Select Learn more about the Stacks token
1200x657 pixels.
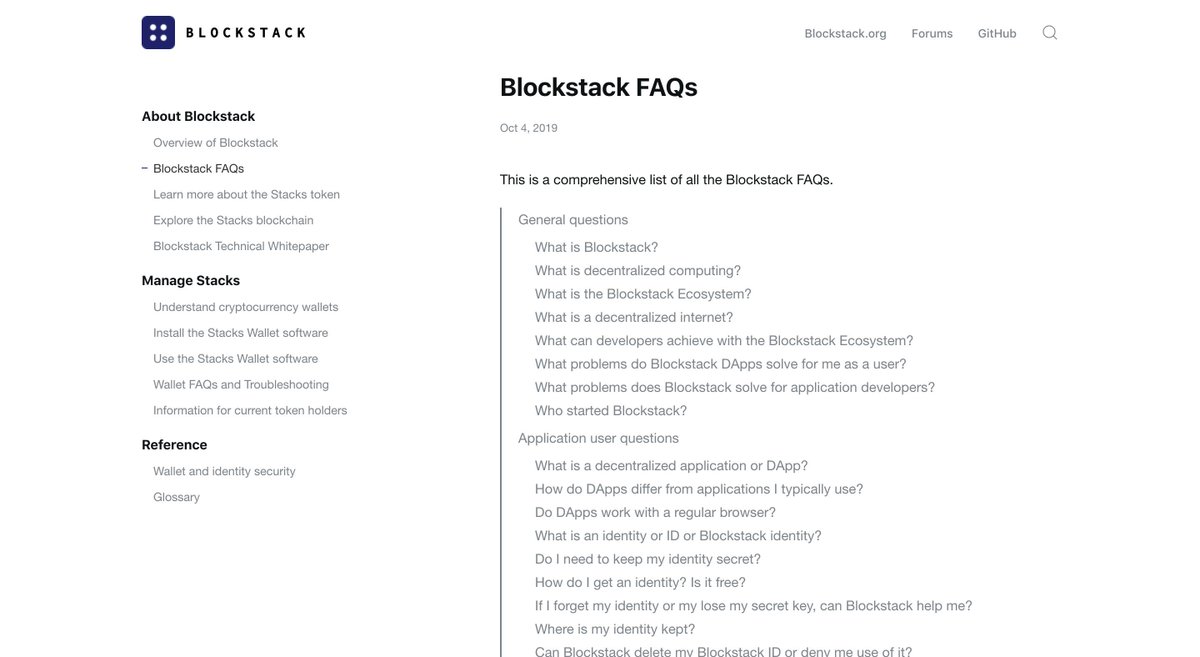click(246, 194)
